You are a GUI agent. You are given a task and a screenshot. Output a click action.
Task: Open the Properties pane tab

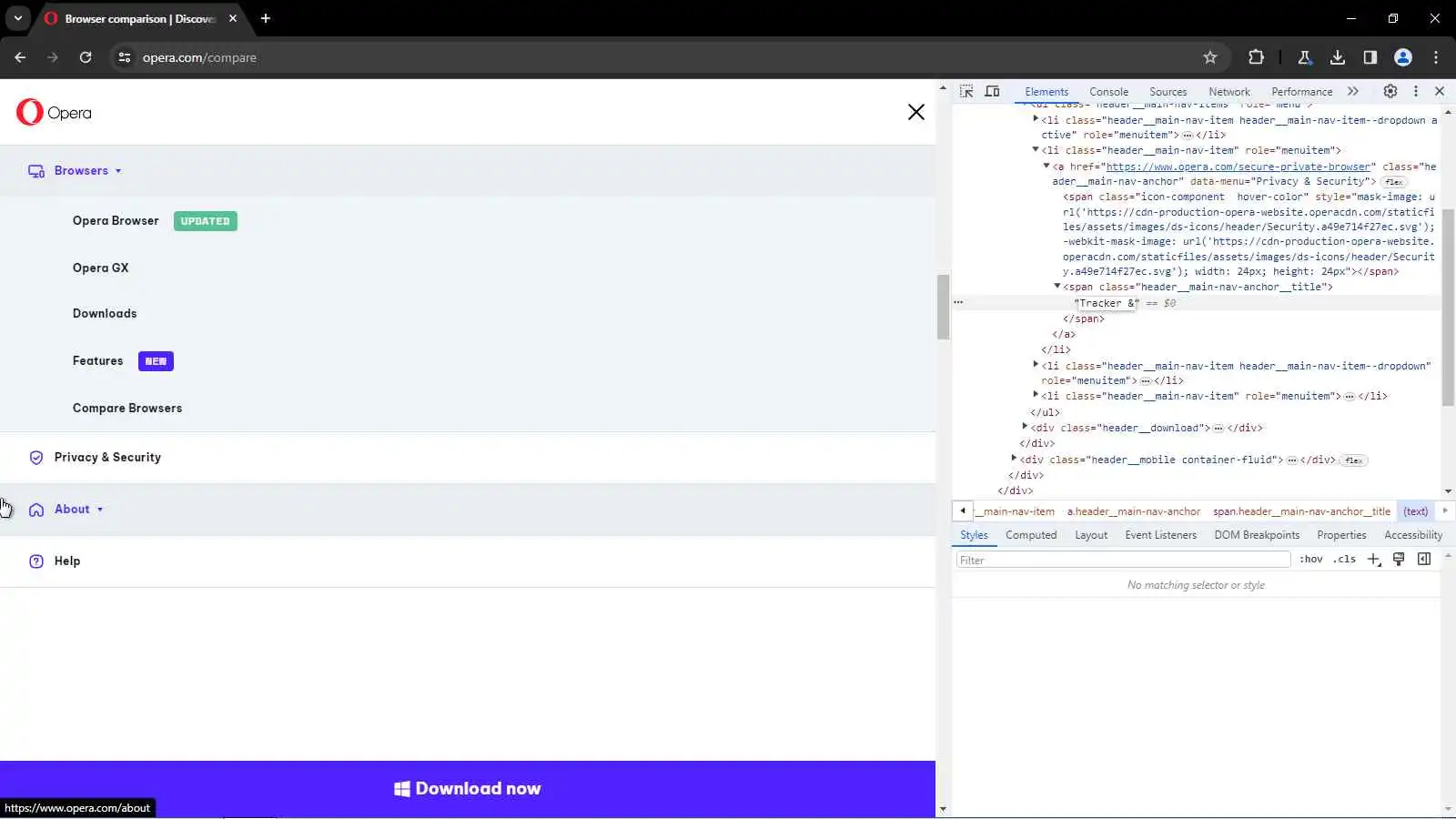1341,535
